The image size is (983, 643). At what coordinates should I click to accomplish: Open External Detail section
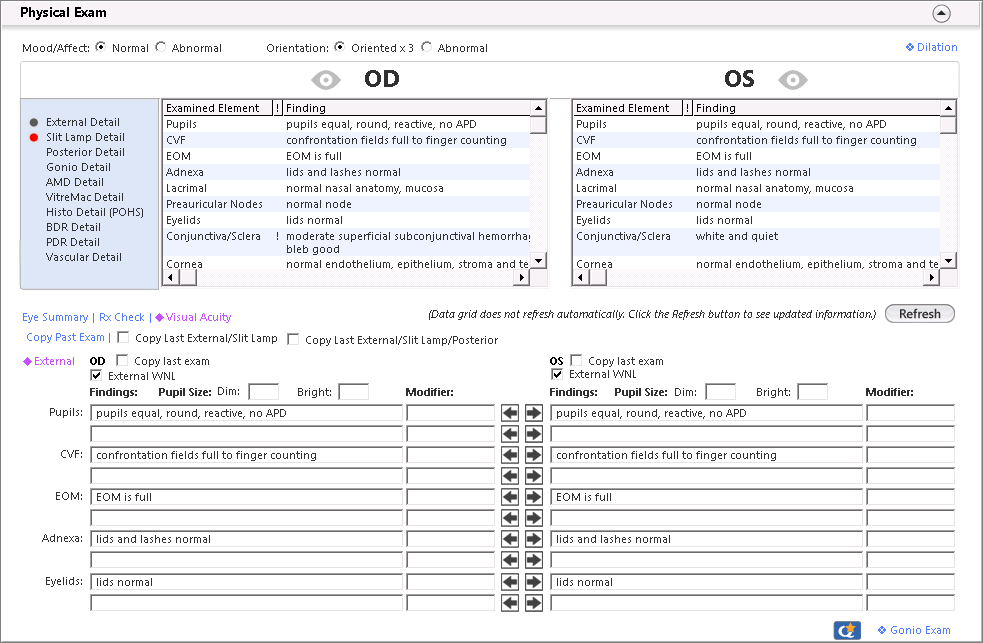(x=83, y=122)
